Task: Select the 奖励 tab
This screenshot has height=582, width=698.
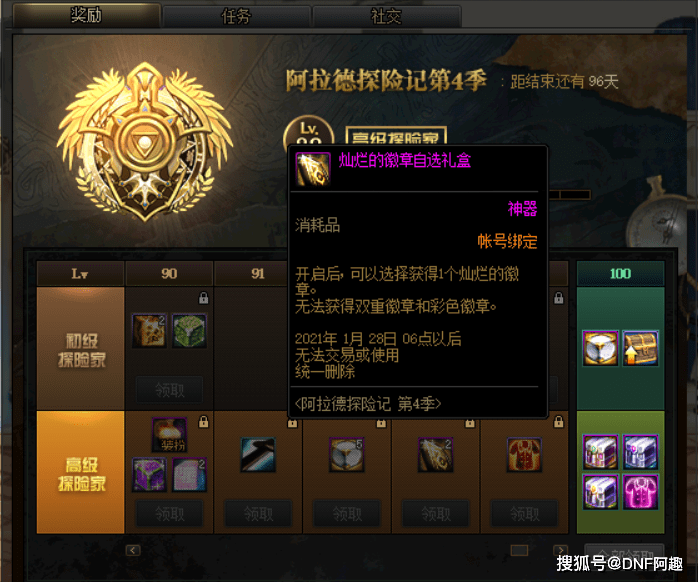Action: pos(86,15)
